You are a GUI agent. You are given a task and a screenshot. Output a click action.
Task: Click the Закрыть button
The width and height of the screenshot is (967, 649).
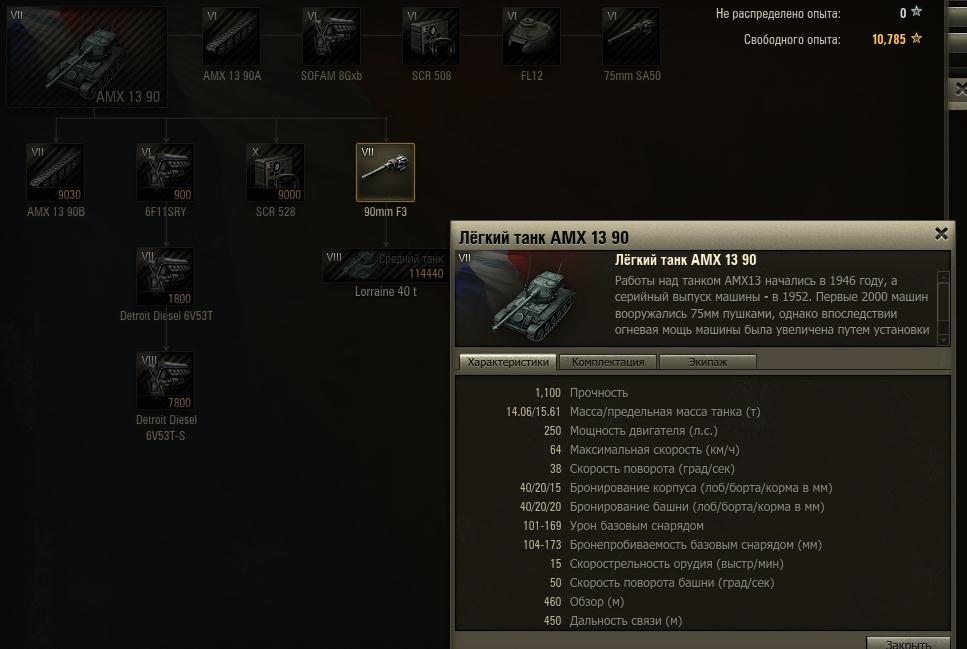click(908, 643)
